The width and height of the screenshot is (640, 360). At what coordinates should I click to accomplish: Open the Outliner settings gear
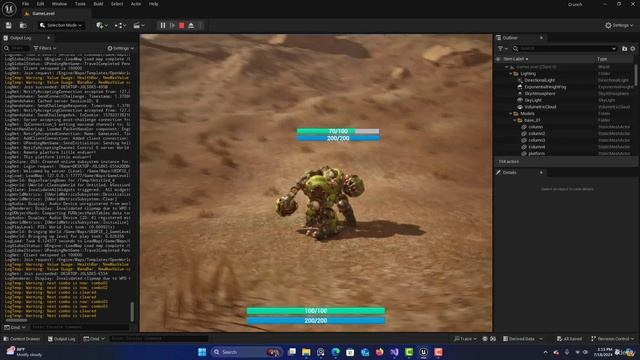633,49
